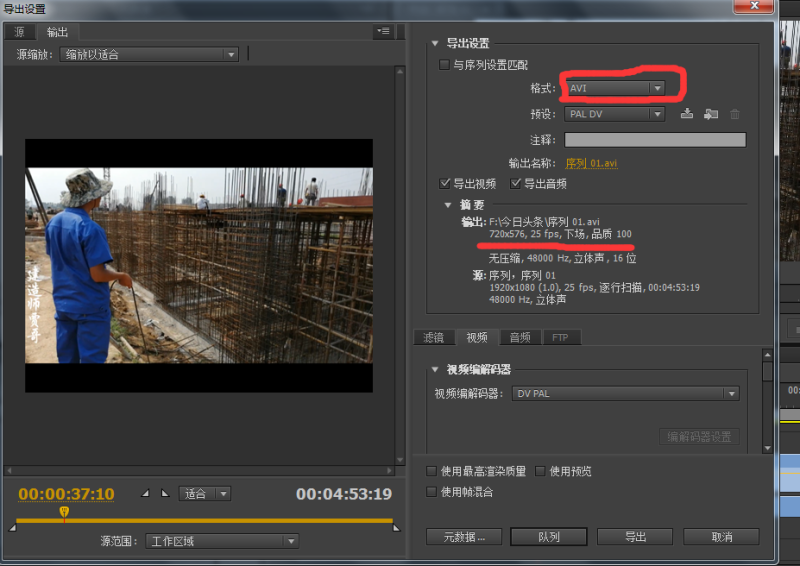
Task: Switch to the 源 tab
Action: pyautogui.click(x=20, y=32)
